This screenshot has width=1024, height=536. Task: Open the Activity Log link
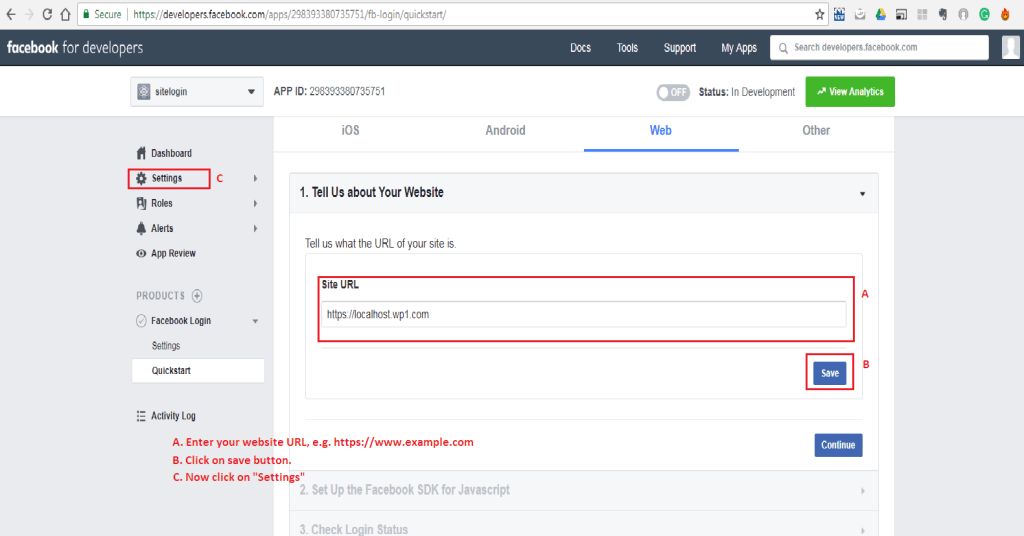[x=173, y=416]
